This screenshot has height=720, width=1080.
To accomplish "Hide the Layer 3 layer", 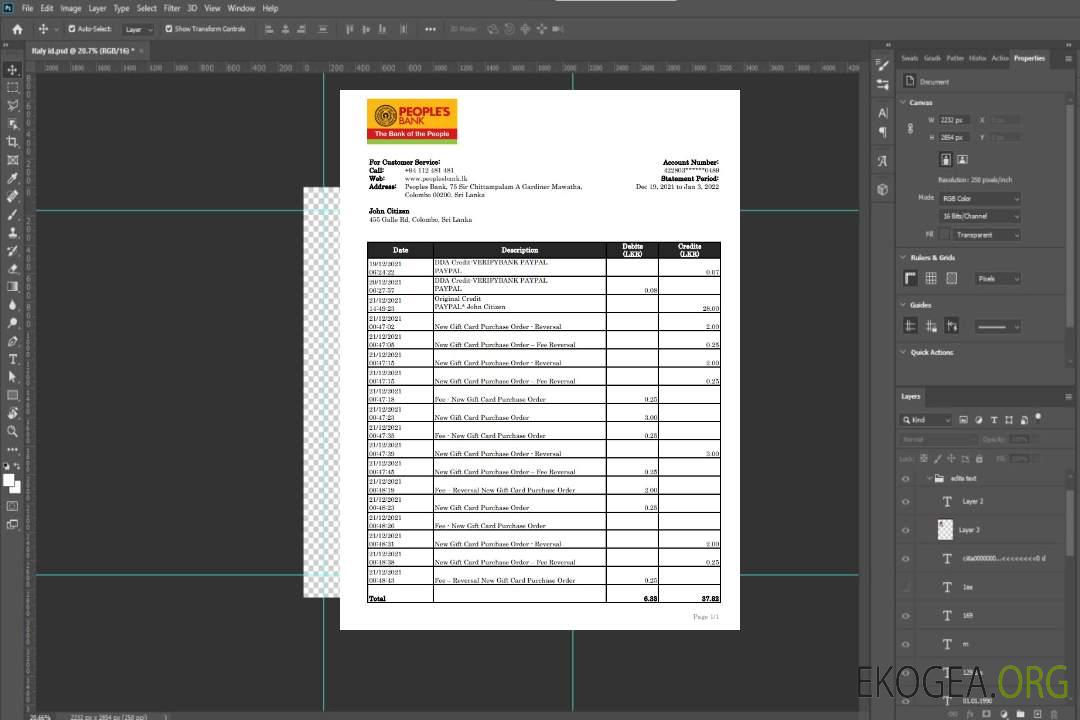I will tap(906, 531).
